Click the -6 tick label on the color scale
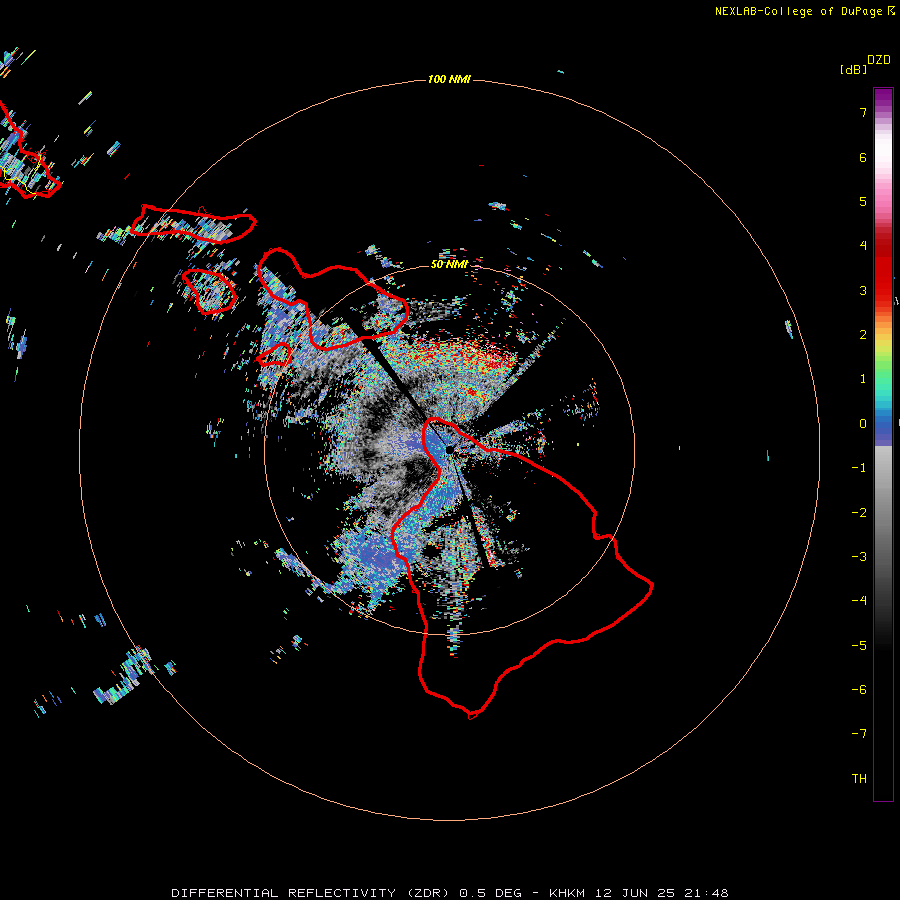900x900 pixels. coord(859,690)
